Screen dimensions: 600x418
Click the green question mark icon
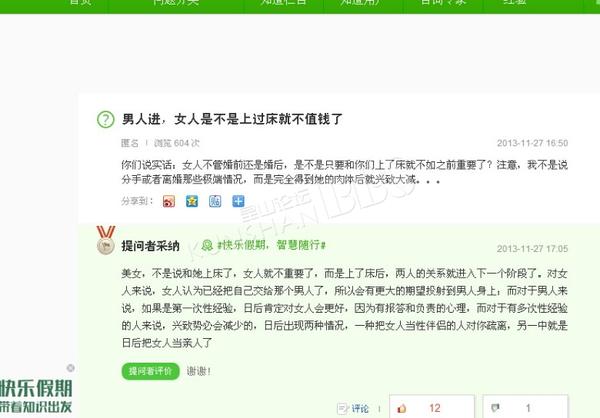point(106,119)
